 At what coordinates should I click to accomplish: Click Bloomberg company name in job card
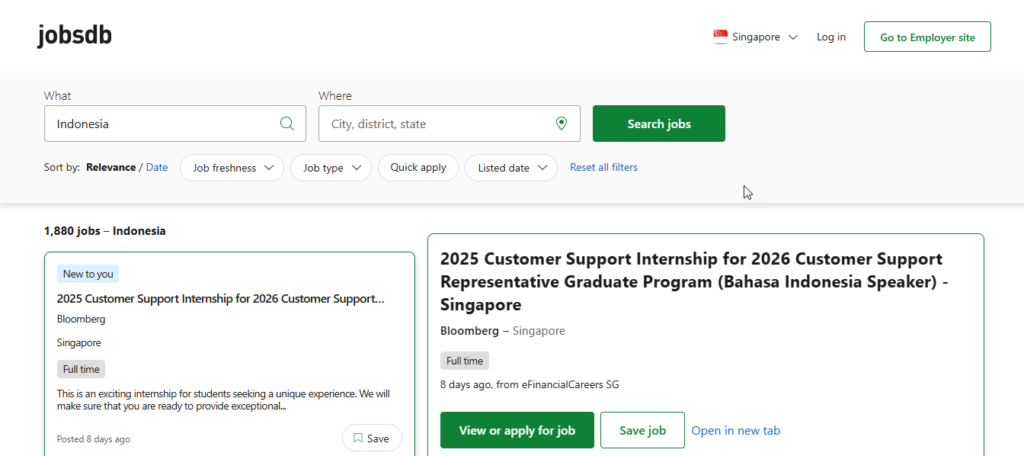81,319
